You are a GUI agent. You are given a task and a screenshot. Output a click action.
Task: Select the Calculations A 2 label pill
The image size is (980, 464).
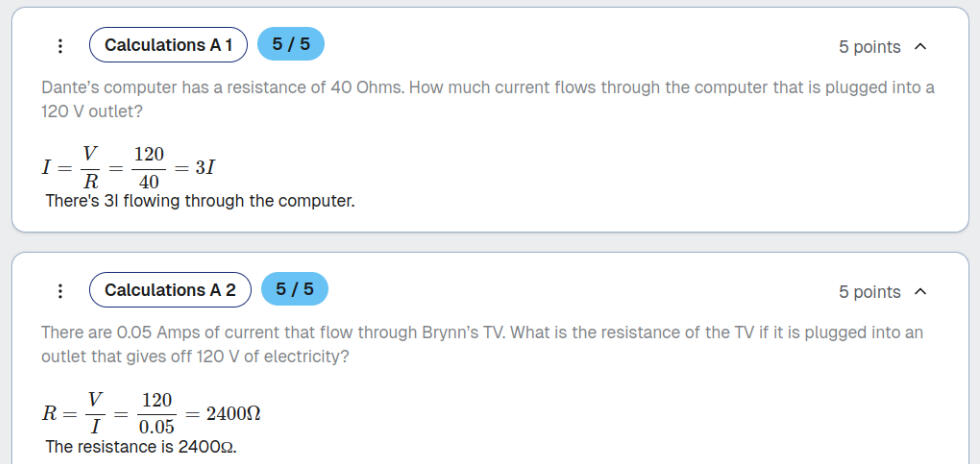(x=170, y=290)
